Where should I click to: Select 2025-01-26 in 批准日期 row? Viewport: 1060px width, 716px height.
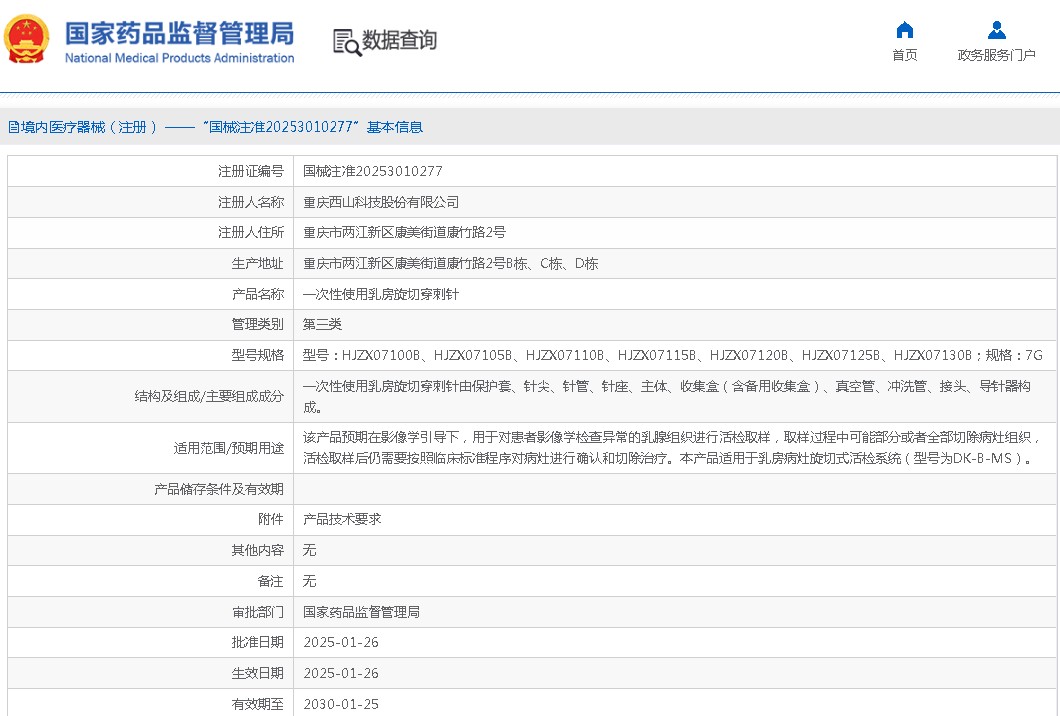click(341, 642)
